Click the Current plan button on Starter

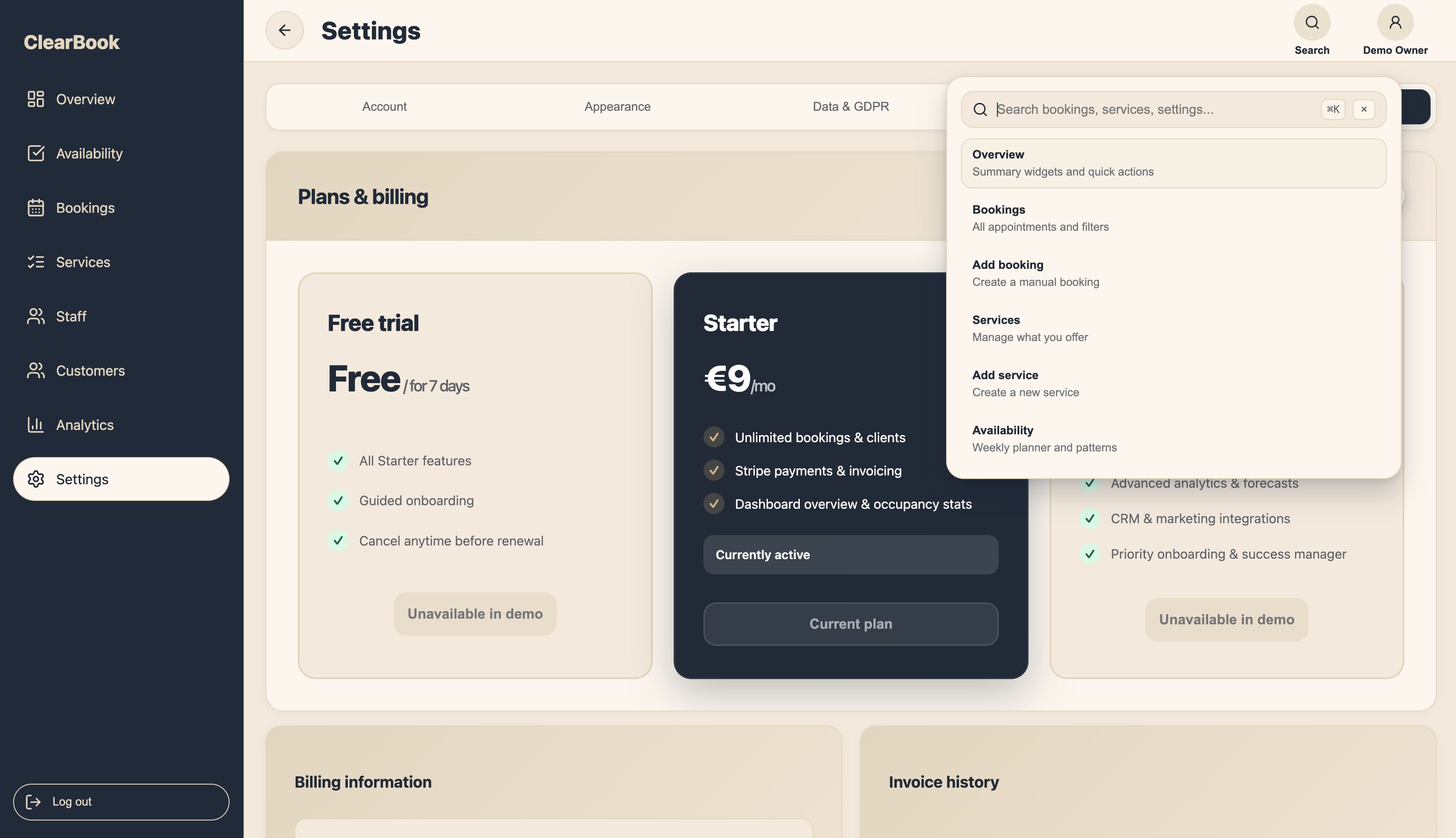pyautogui.click(x=850, y=623)
